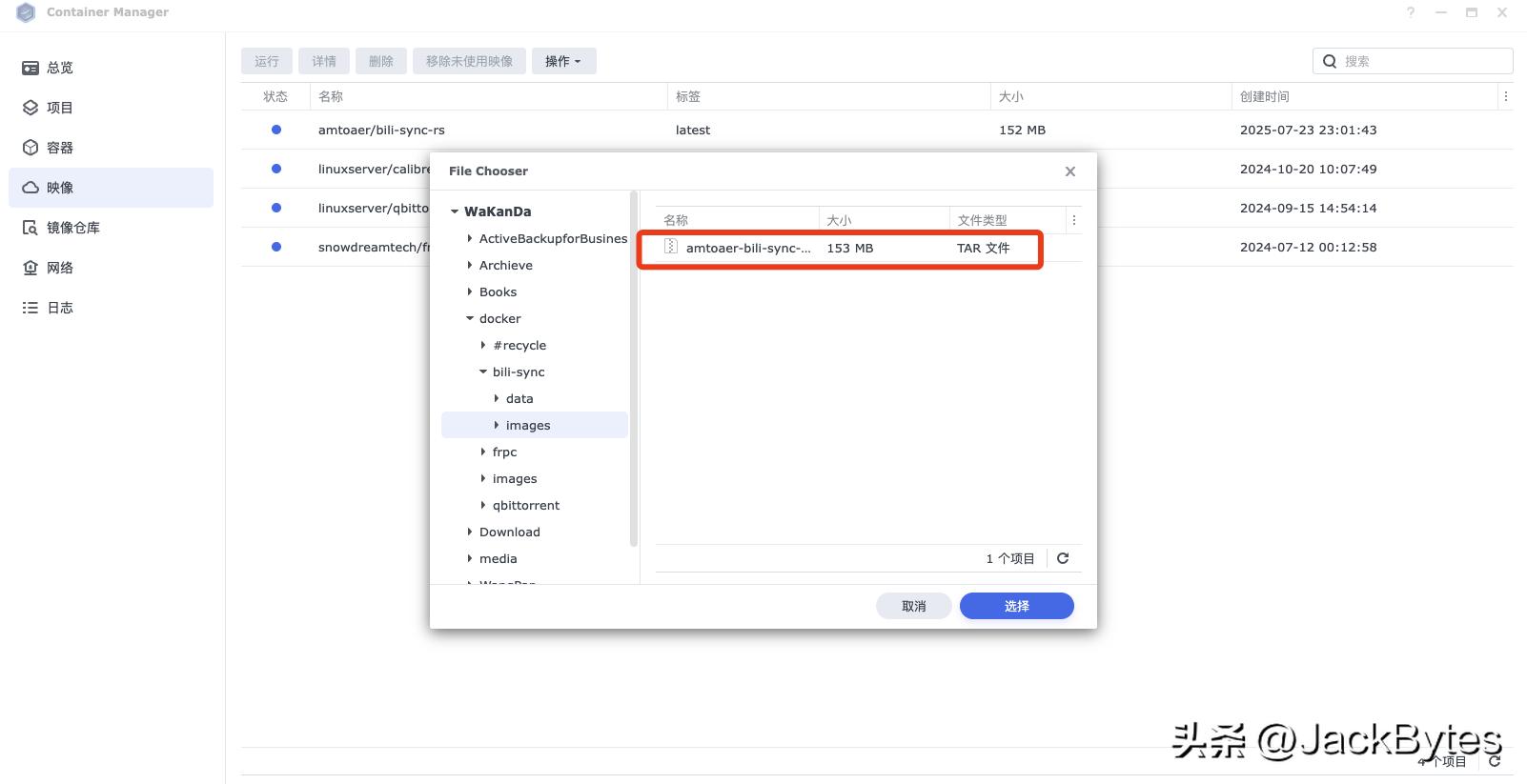Refresh the image list at bottom right

pos(1495,761)
